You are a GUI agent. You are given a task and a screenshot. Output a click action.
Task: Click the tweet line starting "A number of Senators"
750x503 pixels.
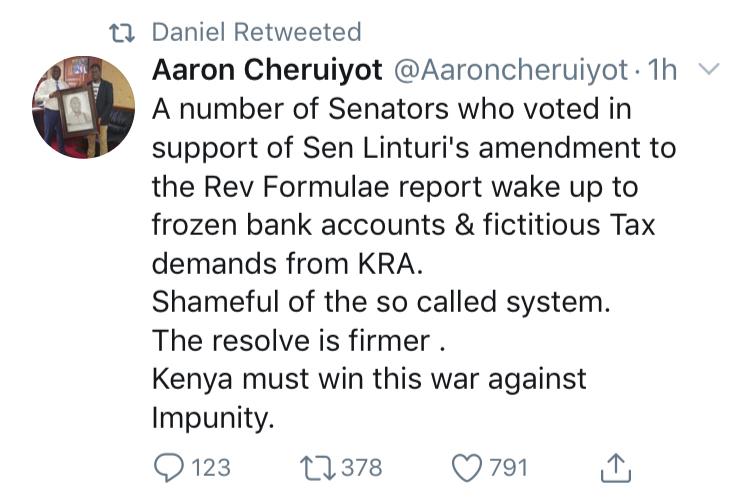[x=384, y=109]
